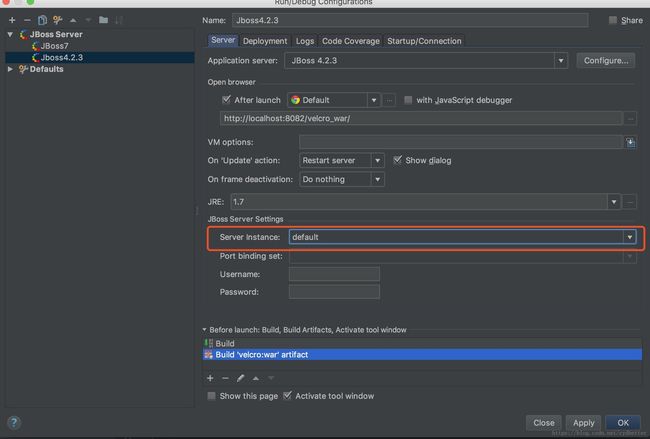Move configuration down in list

pyautogui.click(x=88, y=20)
